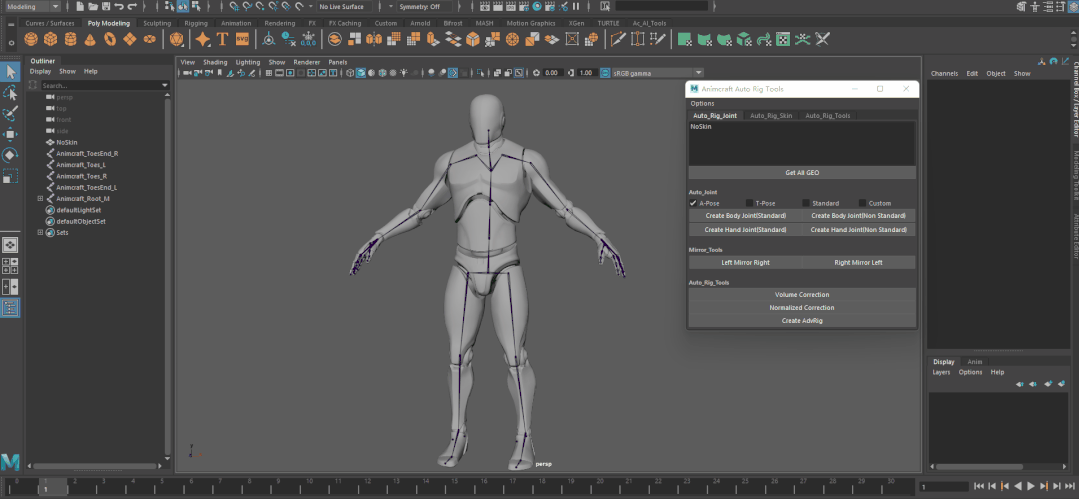Click the shelf settings gear icon

pos(10,43)
